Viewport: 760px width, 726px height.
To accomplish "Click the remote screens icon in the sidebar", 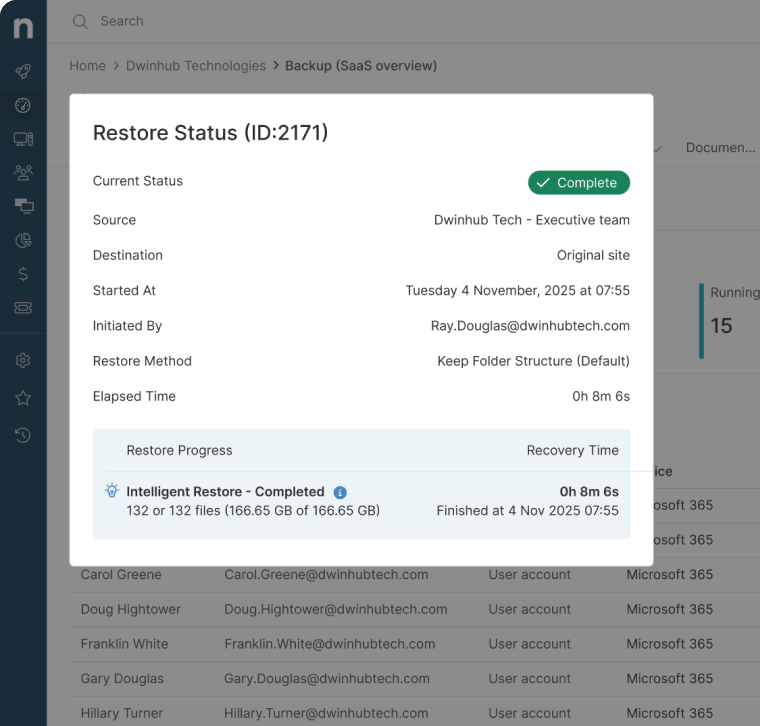I will [x=24, y=206].
